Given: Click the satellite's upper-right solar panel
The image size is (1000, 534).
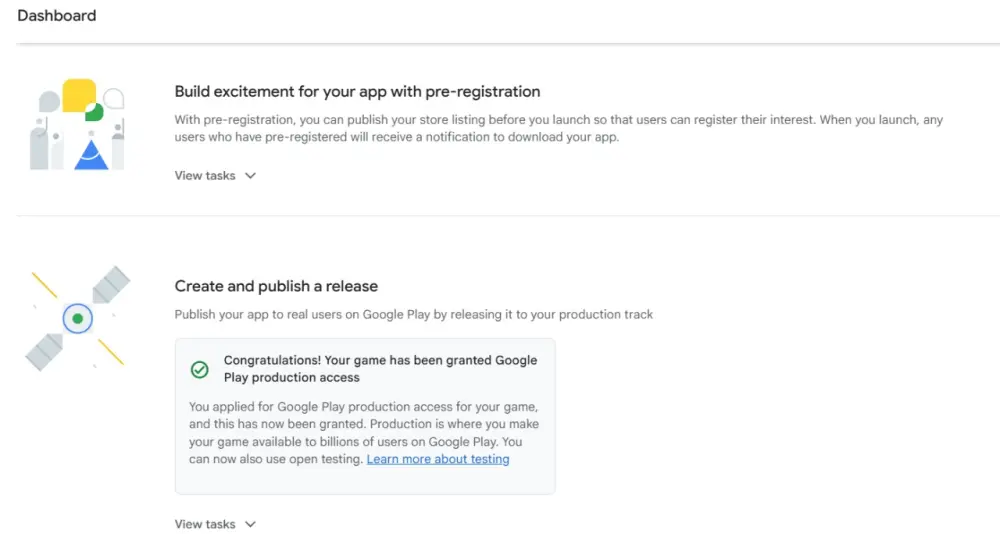Looking at the screenshot, I should (111, 285).
